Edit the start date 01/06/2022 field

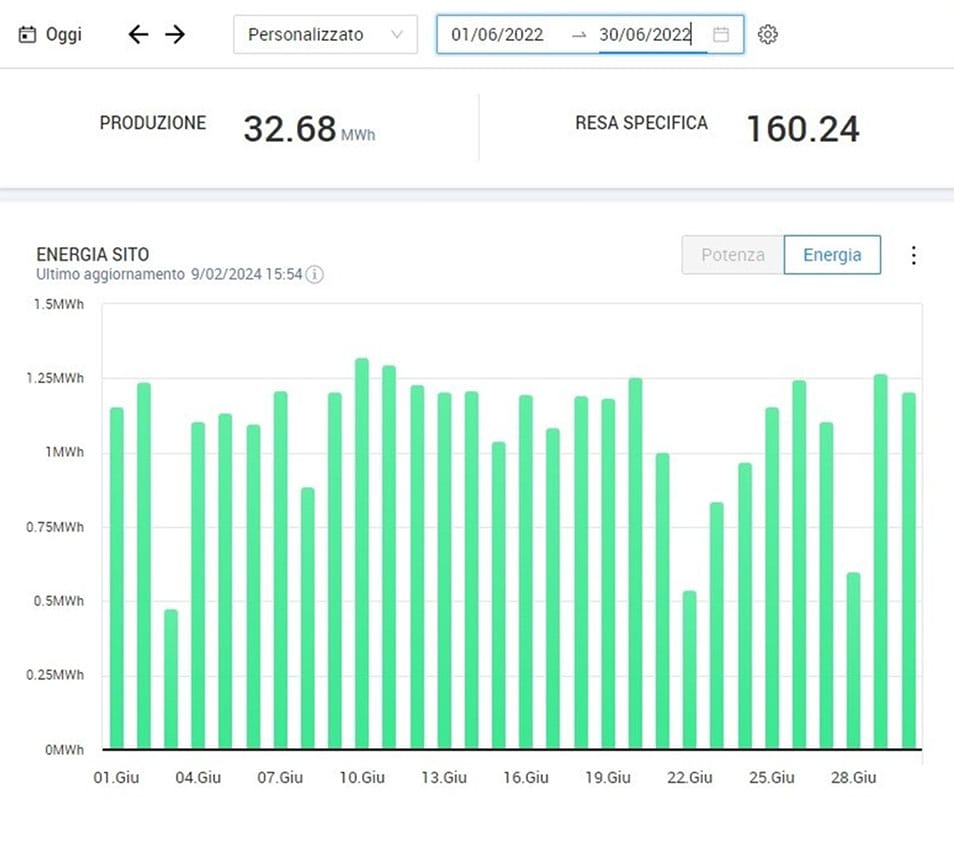(x=498, y=35)
